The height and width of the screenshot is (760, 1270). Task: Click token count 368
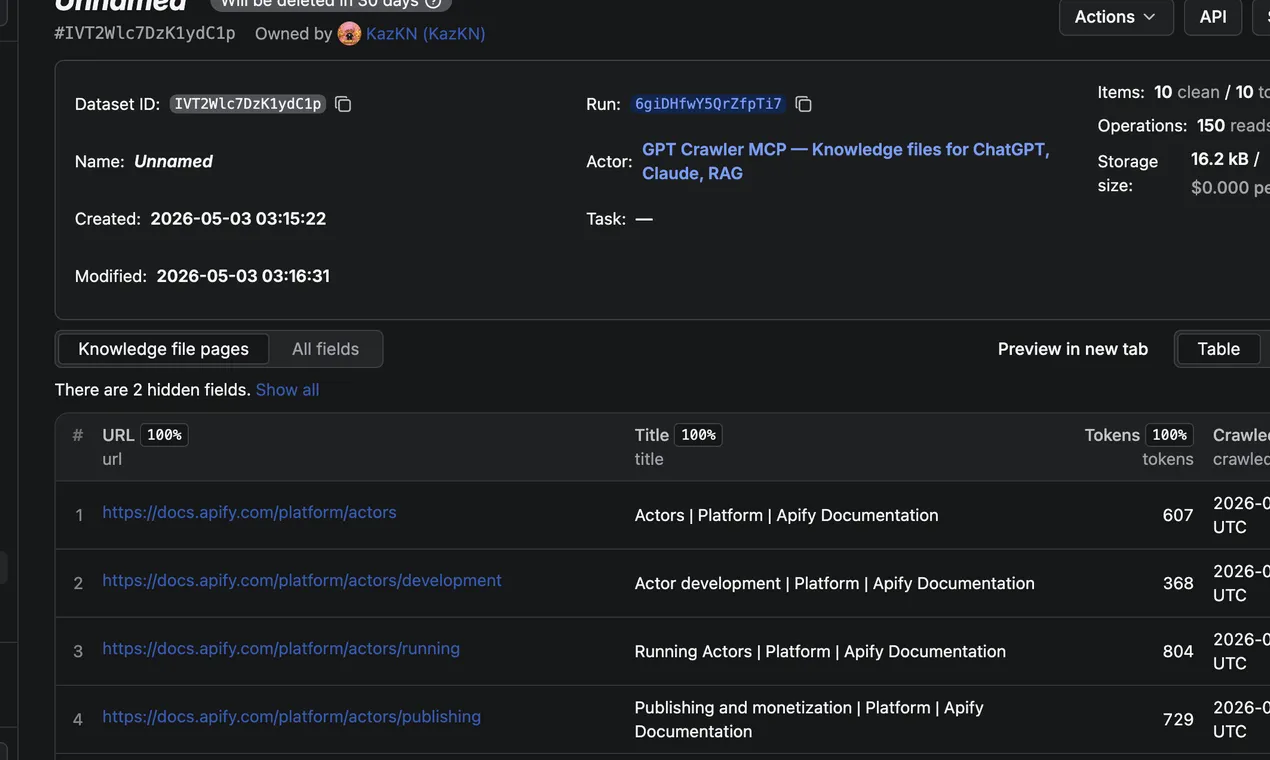pos(1178,583)
